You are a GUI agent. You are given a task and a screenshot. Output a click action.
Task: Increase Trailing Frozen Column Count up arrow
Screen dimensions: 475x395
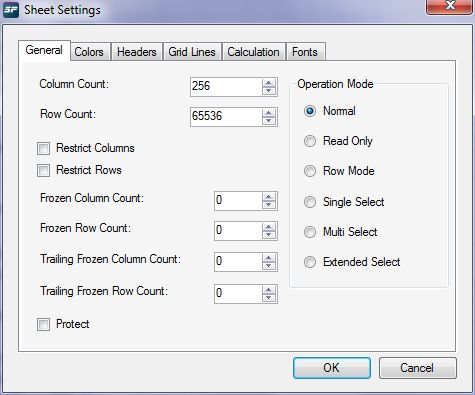(269, 257)
